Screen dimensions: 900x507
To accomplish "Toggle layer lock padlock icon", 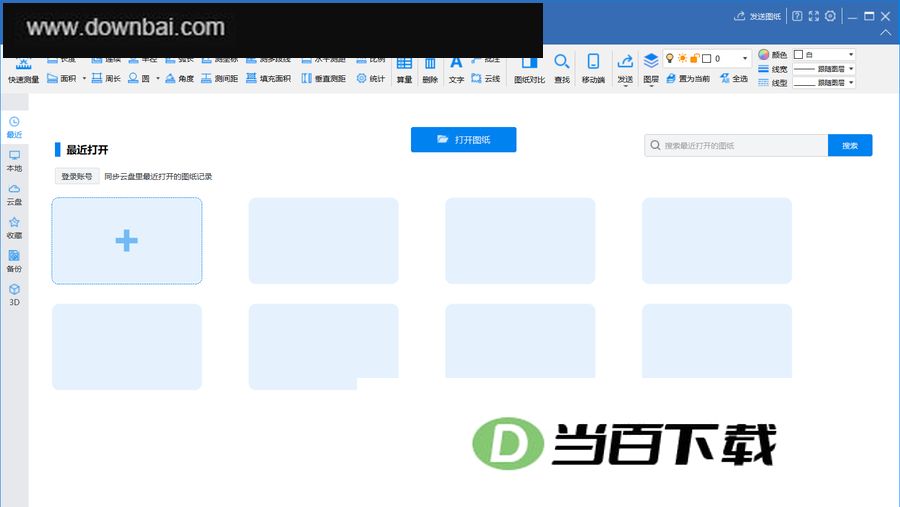I will 695,58.
